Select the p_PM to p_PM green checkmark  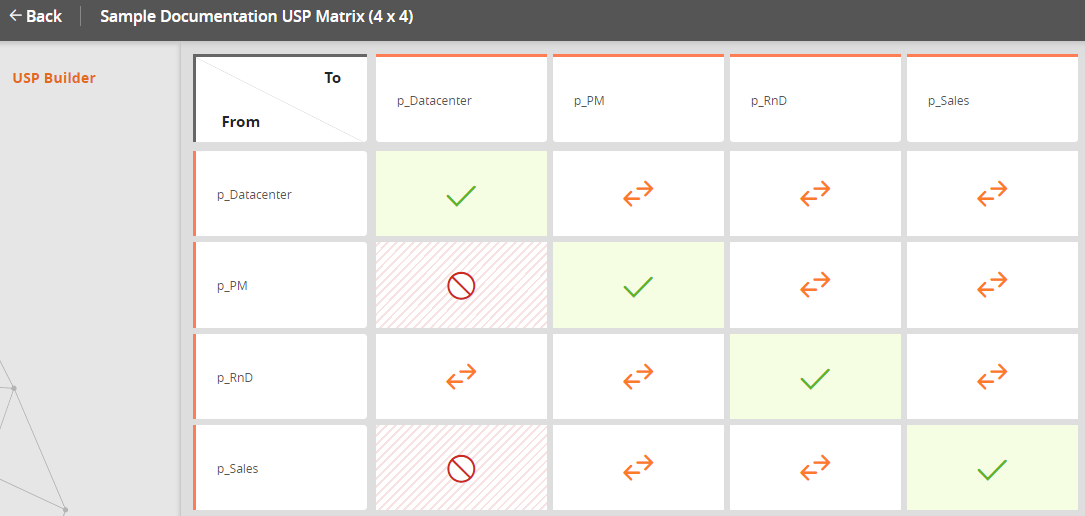[x=638, y=286]
